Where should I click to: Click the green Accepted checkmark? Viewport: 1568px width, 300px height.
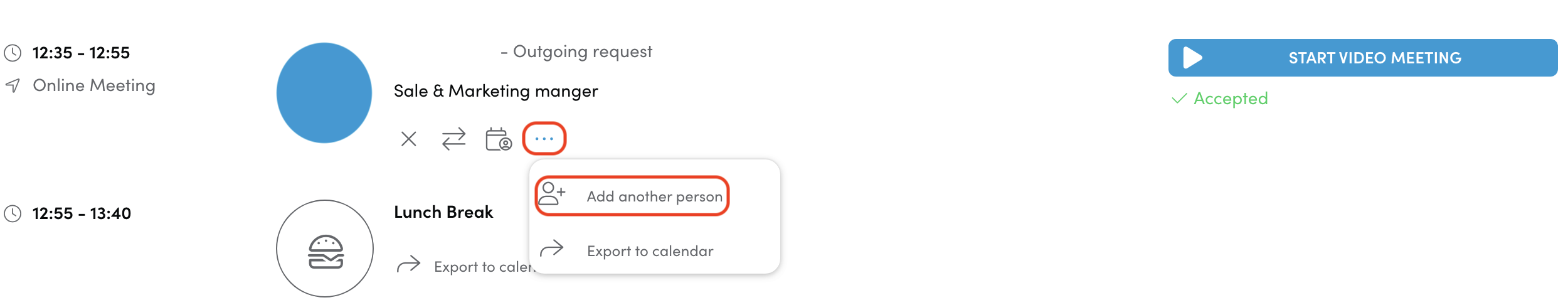pyautogui.click(x=1179, y=99)
